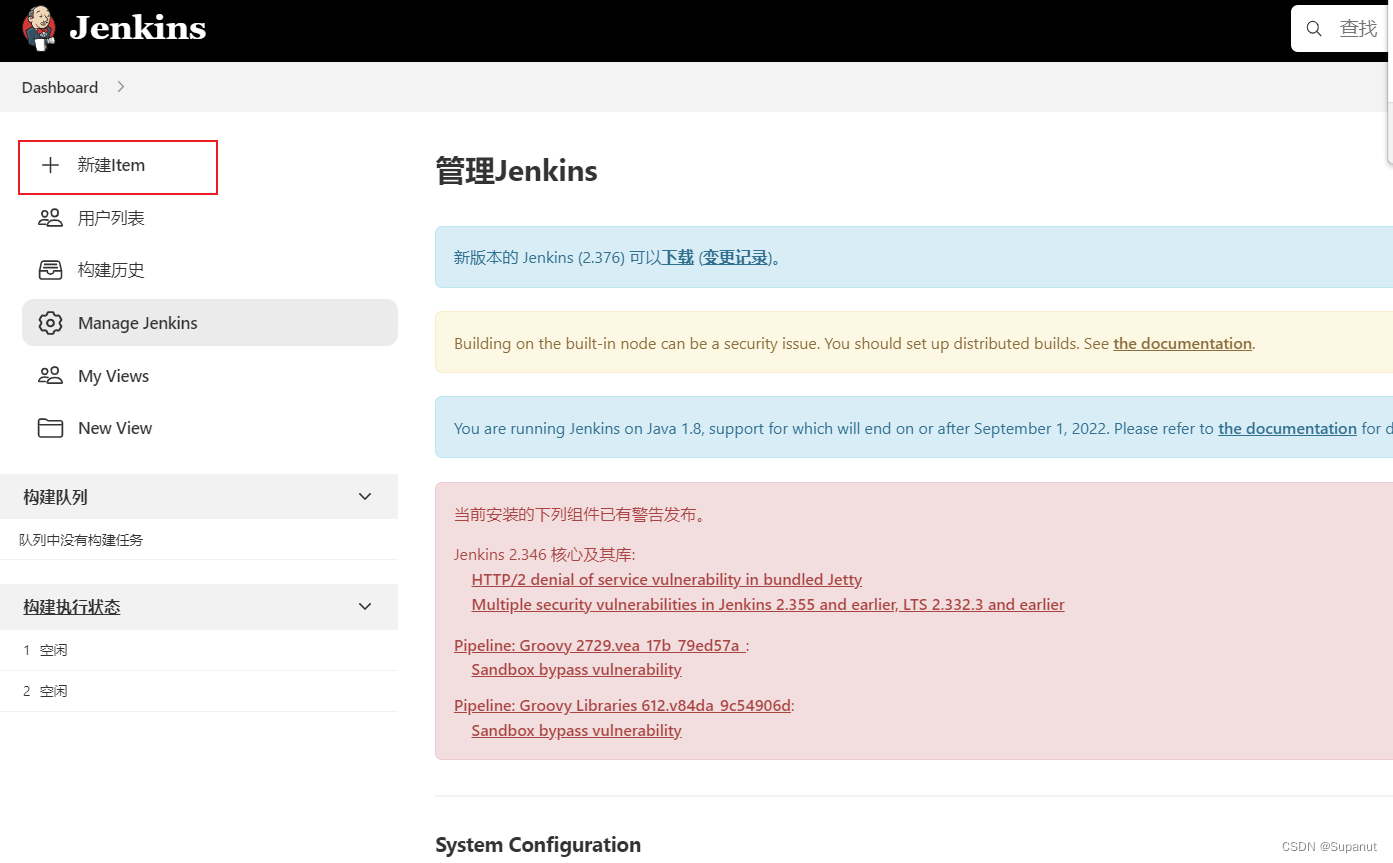Select executor row 2 空闲

(x=199, y=691)
